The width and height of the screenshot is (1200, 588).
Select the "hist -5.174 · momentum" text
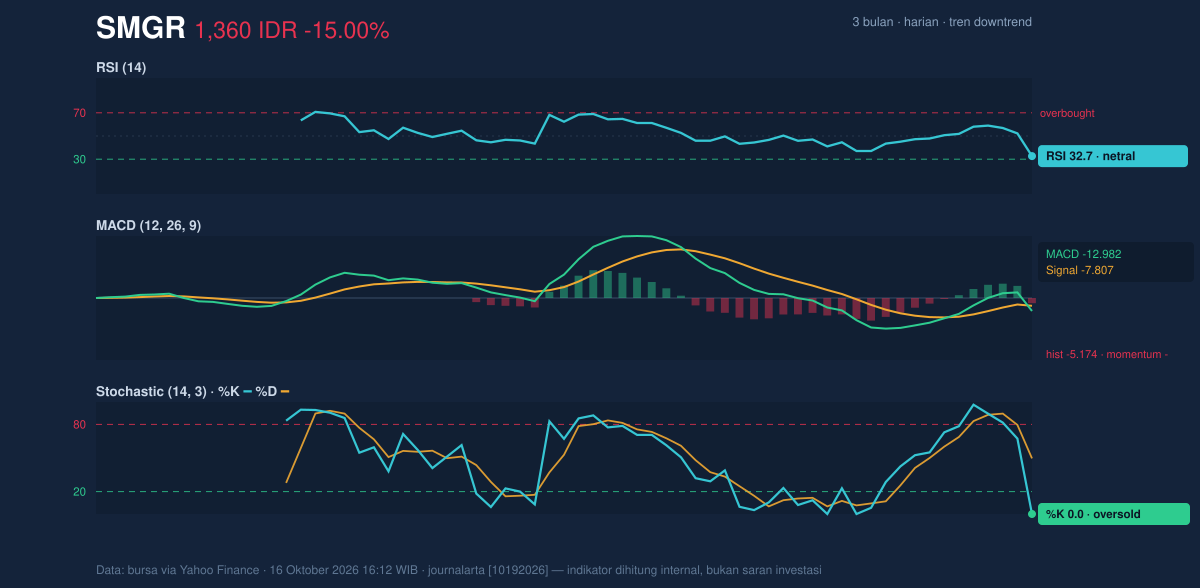click(1107, 354)
